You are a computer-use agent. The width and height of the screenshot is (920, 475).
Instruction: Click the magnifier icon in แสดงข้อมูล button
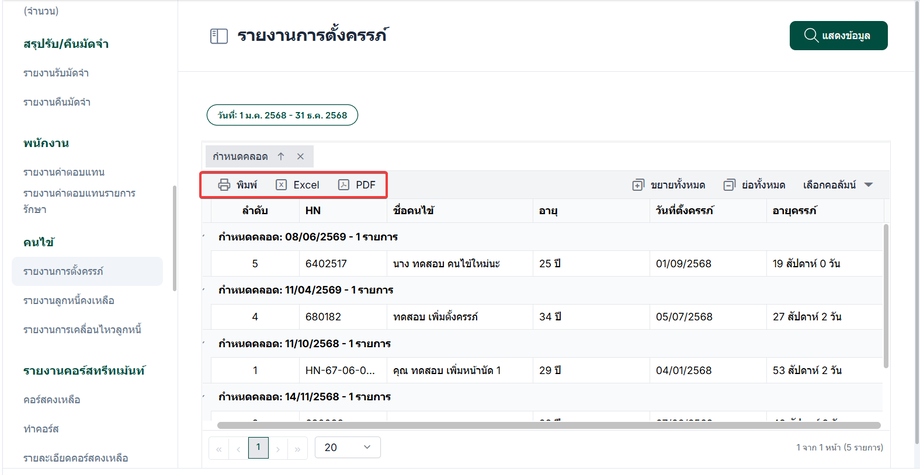click(811, 35)
